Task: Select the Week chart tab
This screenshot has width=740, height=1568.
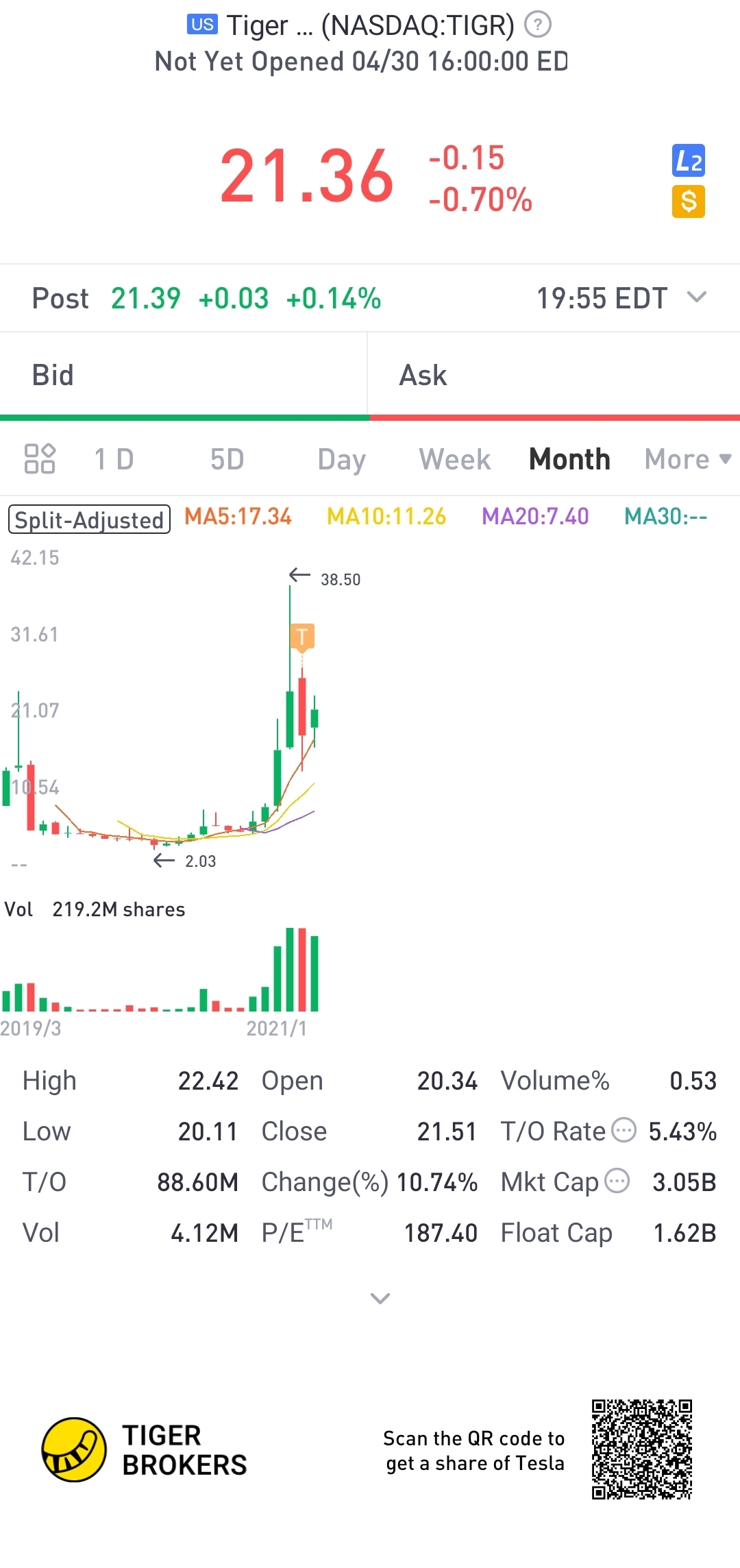Action: click(455, 459)
